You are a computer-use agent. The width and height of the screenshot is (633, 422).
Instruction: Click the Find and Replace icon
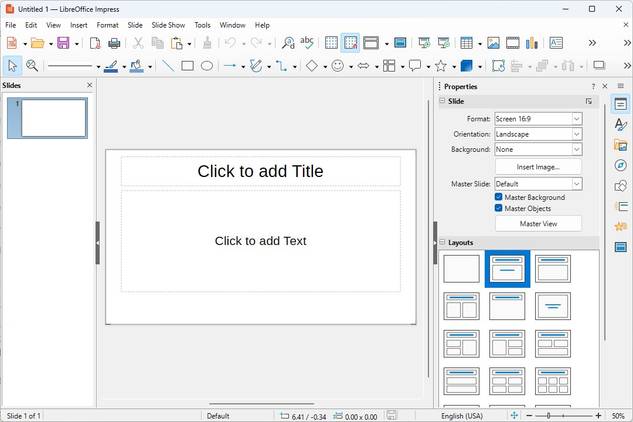coord(288,43)
